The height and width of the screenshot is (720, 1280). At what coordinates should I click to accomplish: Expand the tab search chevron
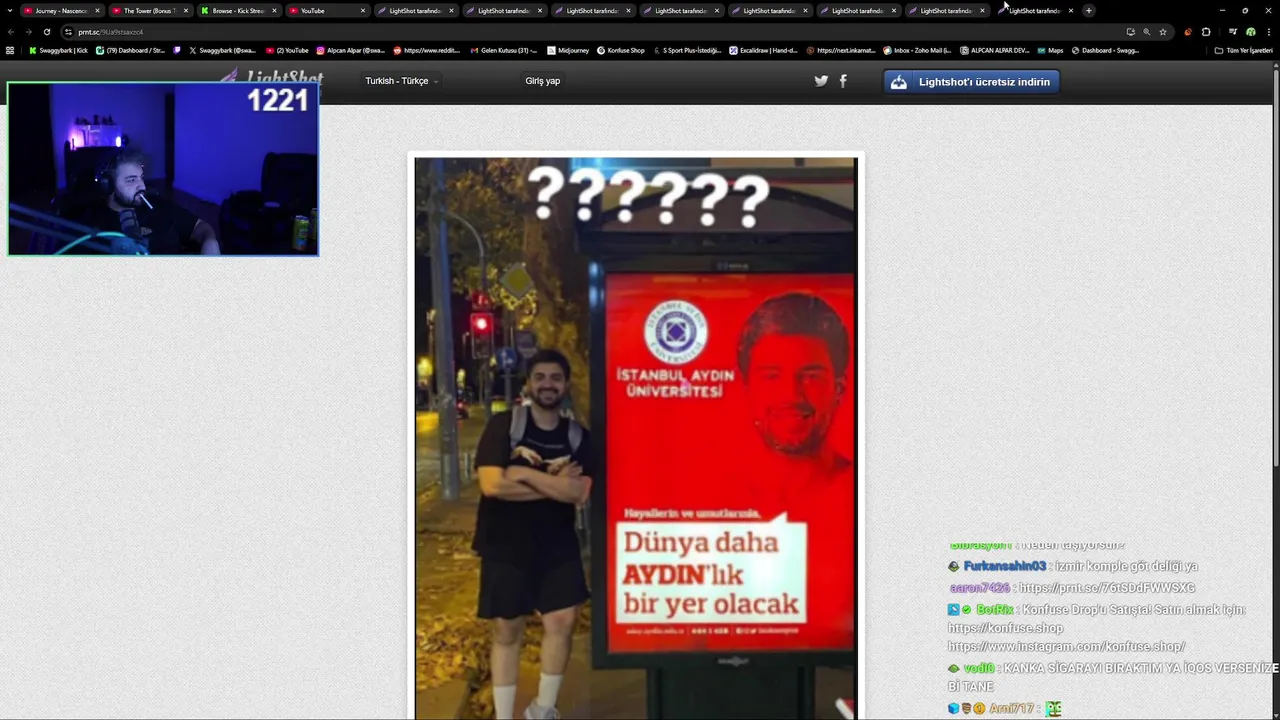10,11
